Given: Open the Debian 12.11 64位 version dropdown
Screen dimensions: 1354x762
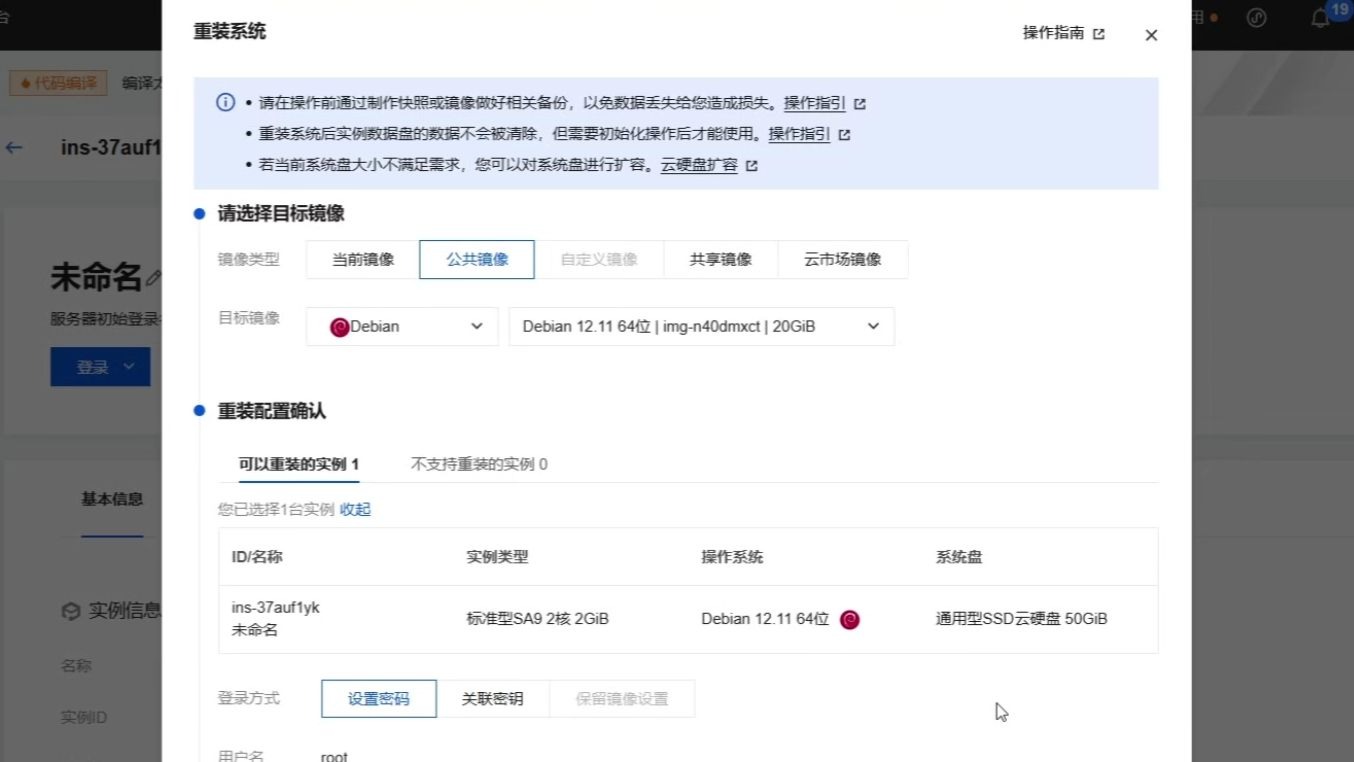Looking at the screenshot, I should click(x=701, y=326).
